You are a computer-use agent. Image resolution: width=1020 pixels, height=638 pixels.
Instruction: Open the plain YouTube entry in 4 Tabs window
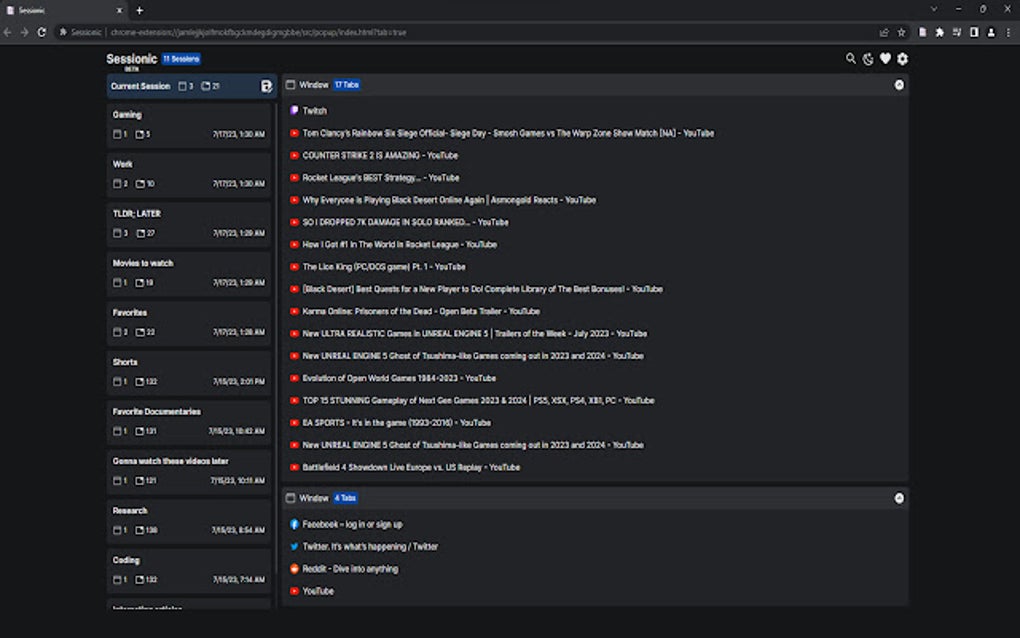click(318, 591)
